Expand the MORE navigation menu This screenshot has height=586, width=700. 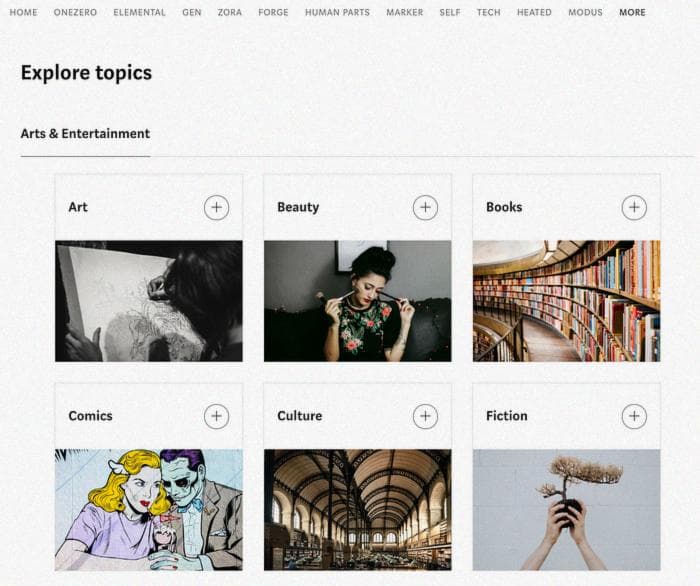(632, 12)
